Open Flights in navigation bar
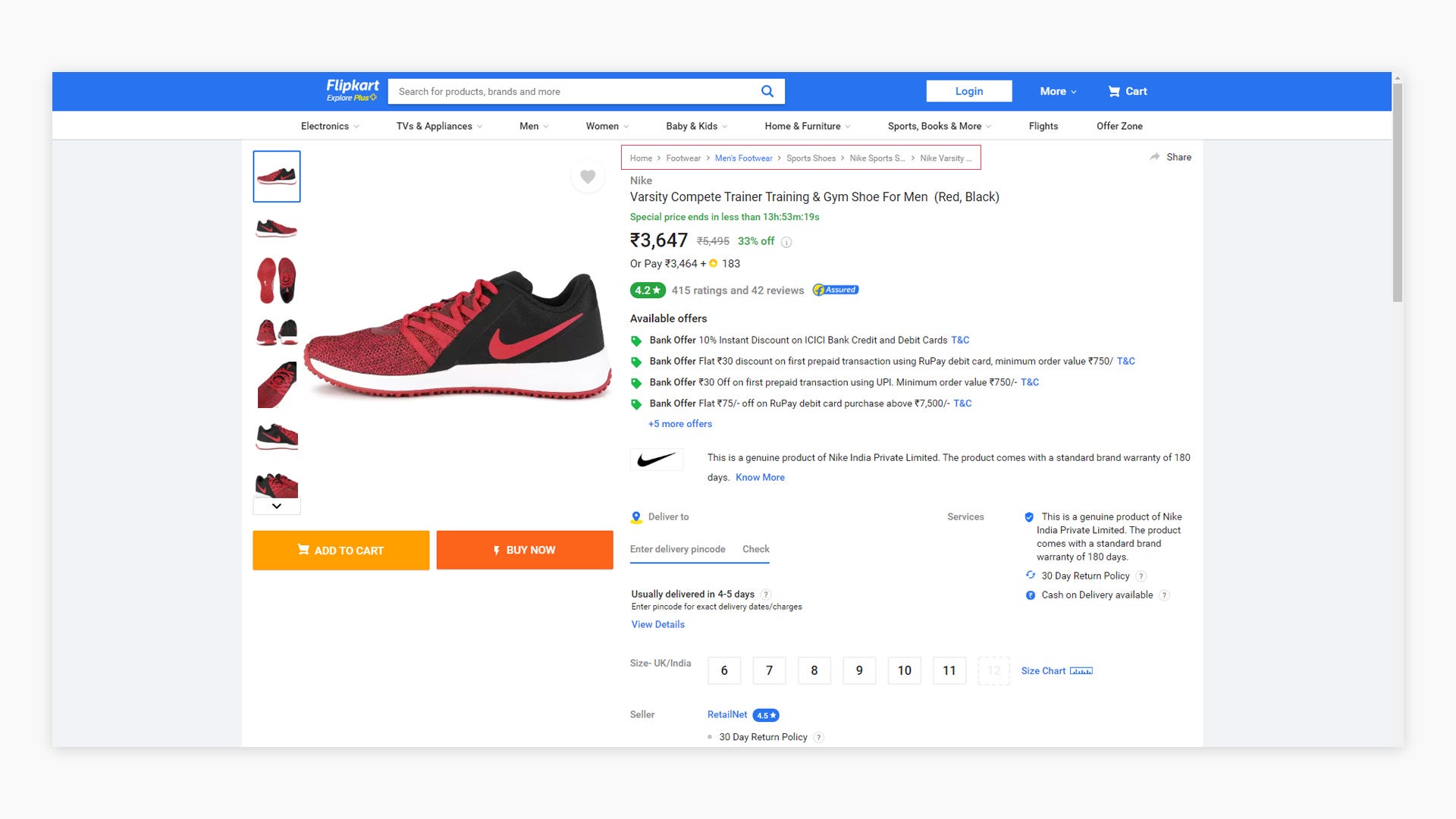 pos(1043,126)
